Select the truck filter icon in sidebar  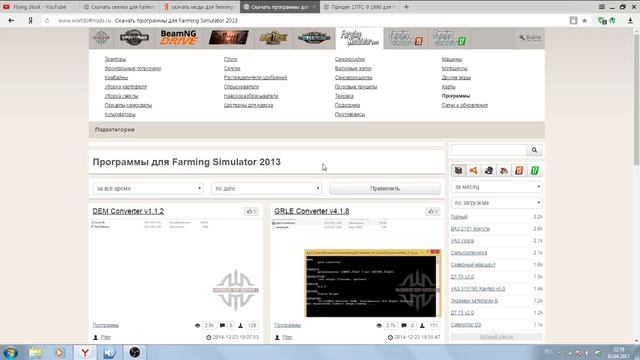(504, 171)
